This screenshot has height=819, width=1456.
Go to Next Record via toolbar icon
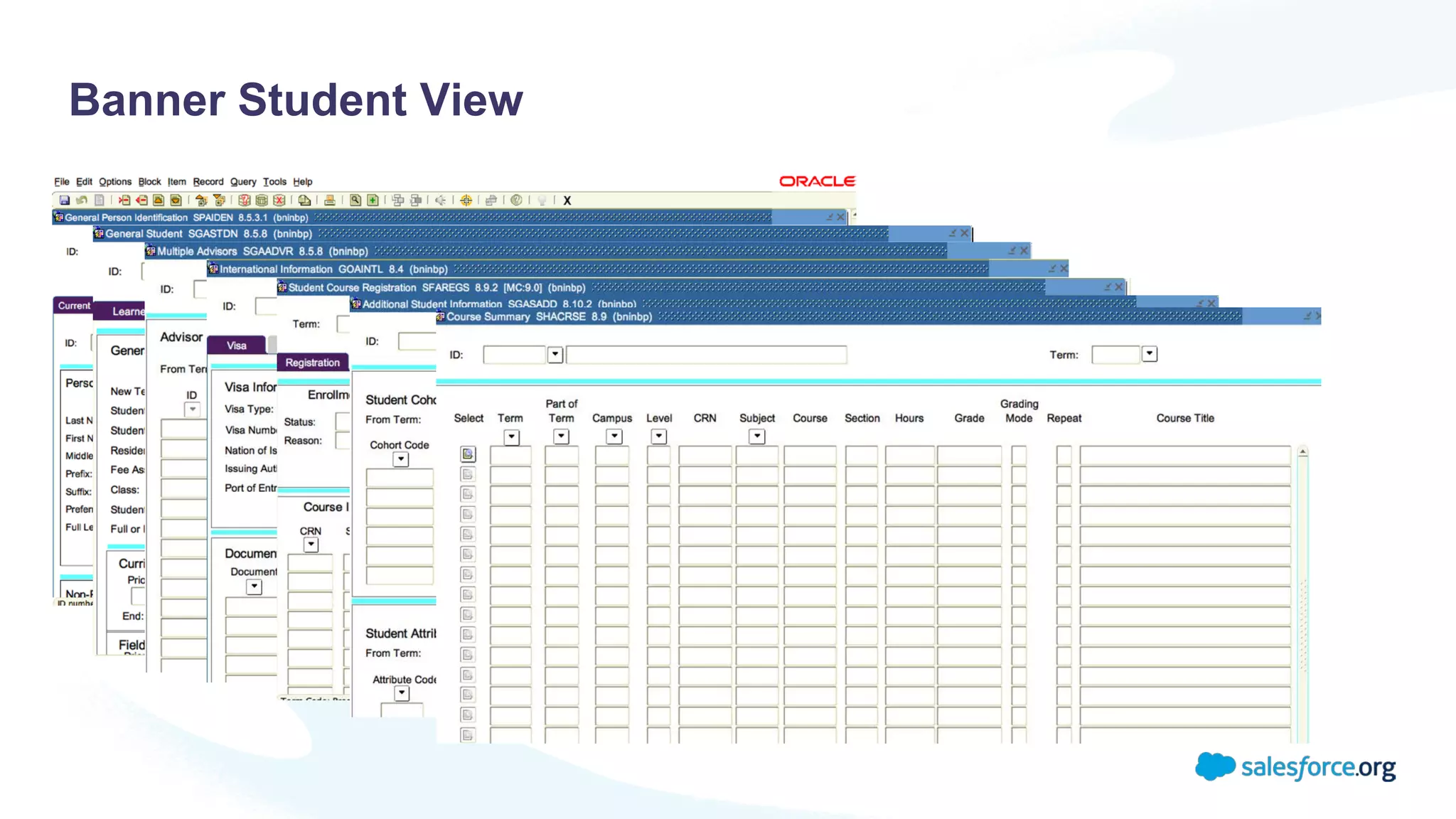176,200
